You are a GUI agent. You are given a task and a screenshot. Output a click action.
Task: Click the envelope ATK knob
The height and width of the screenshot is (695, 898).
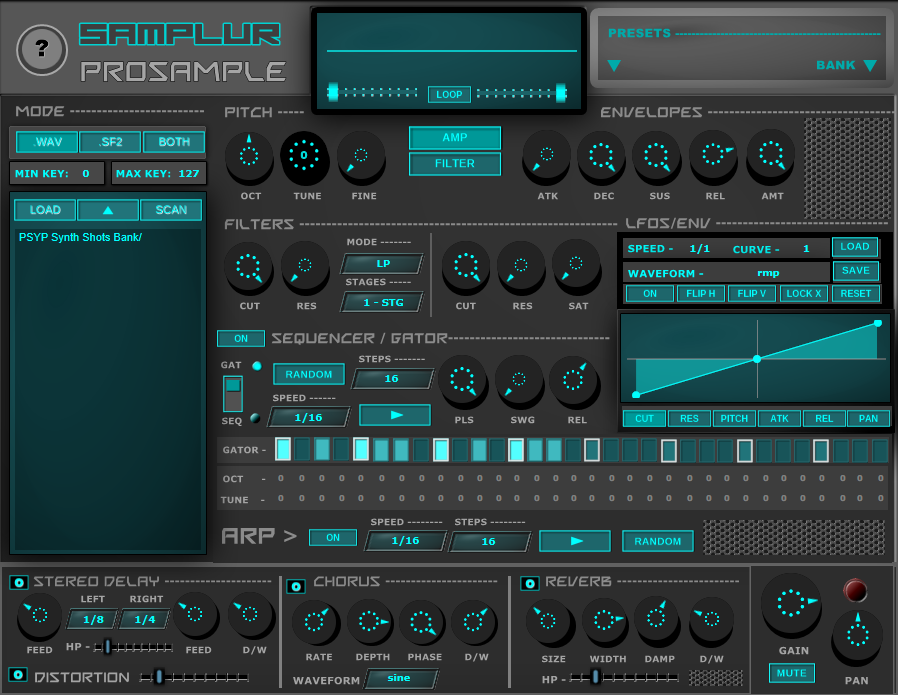[546, 155]
